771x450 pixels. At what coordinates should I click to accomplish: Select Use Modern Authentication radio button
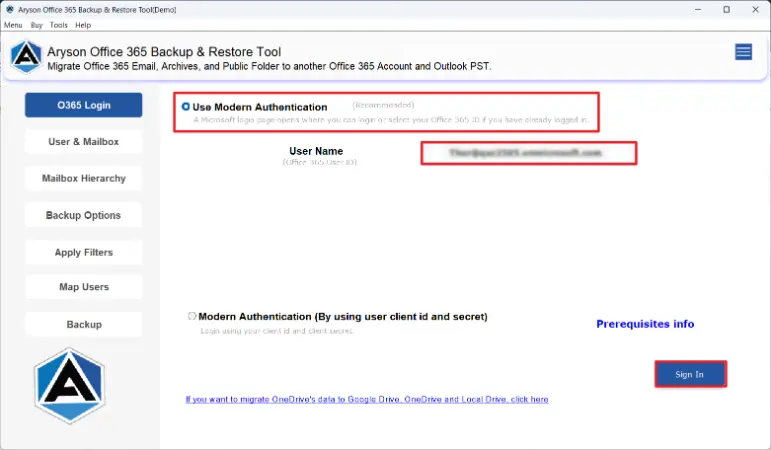coord(186,107)
